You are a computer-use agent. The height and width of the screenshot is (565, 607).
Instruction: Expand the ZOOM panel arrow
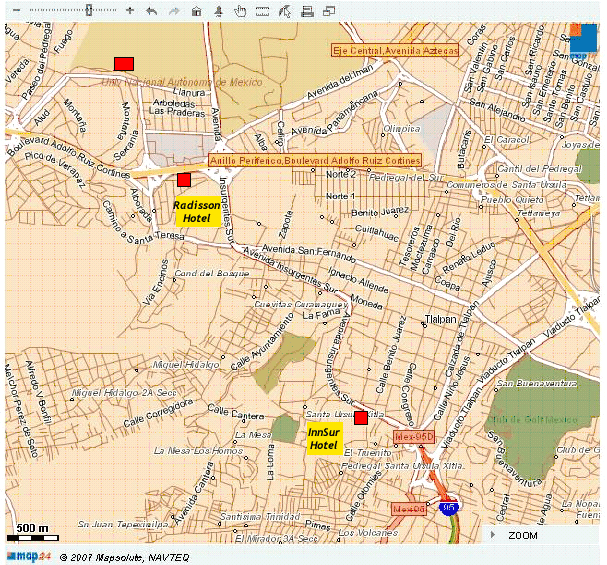point(493,535)
